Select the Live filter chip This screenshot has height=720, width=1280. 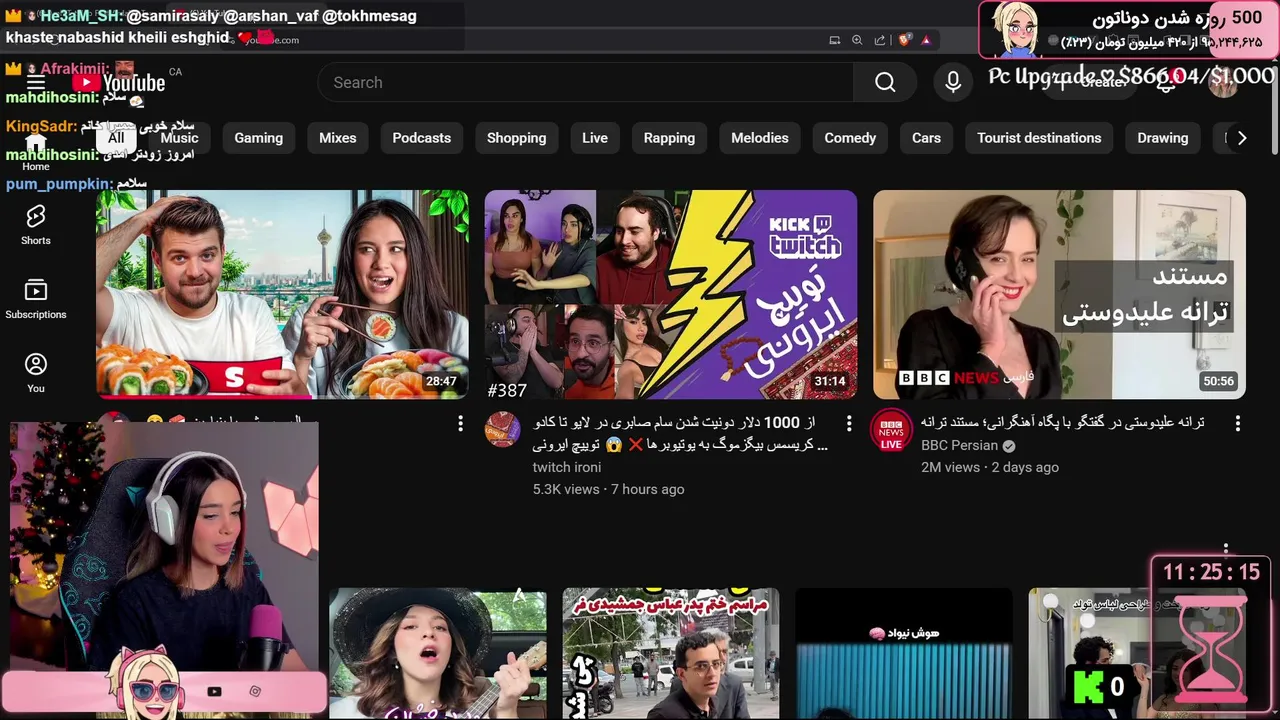(x=595, y=138)
